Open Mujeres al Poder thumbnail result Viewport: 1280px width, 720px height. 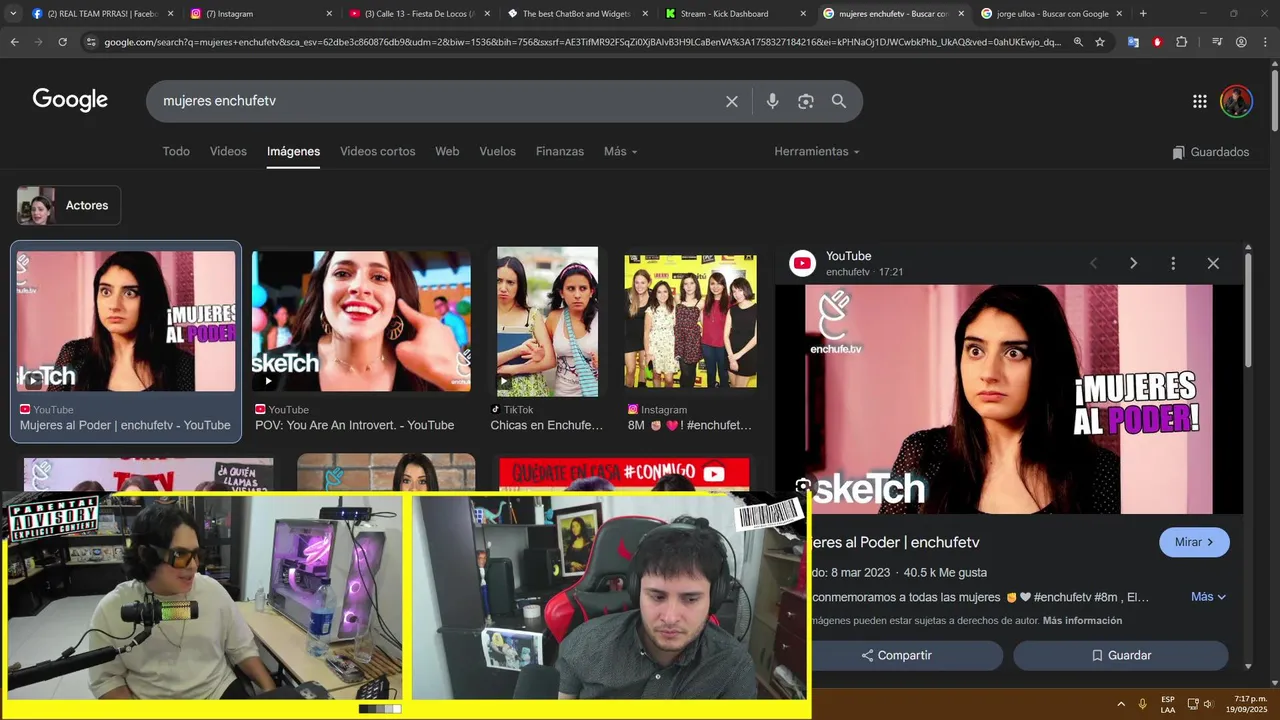point(125,321)
